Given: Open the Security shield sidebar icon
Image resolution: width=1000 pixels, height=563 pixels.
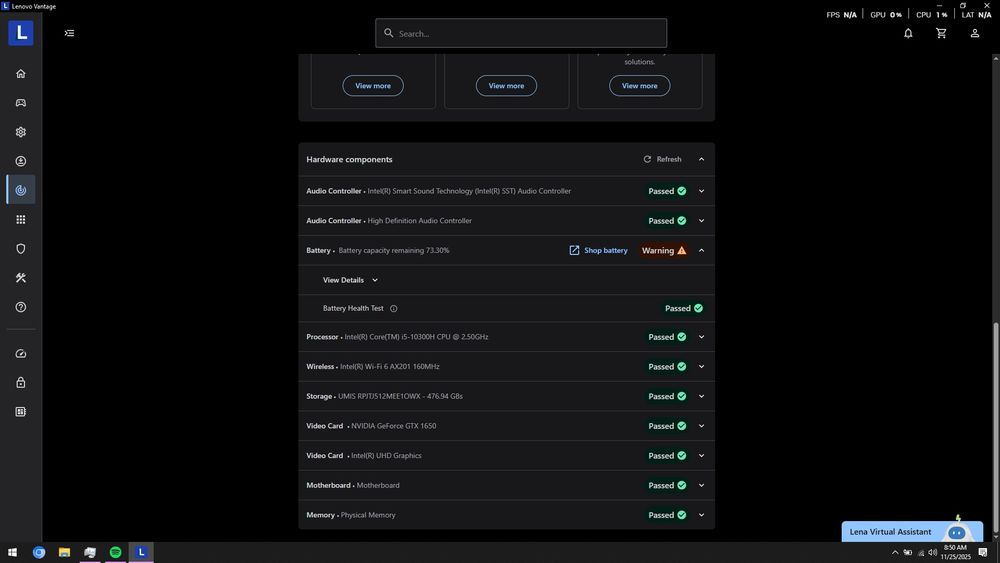Looking at the screenshot, I should tap(20, 249).
